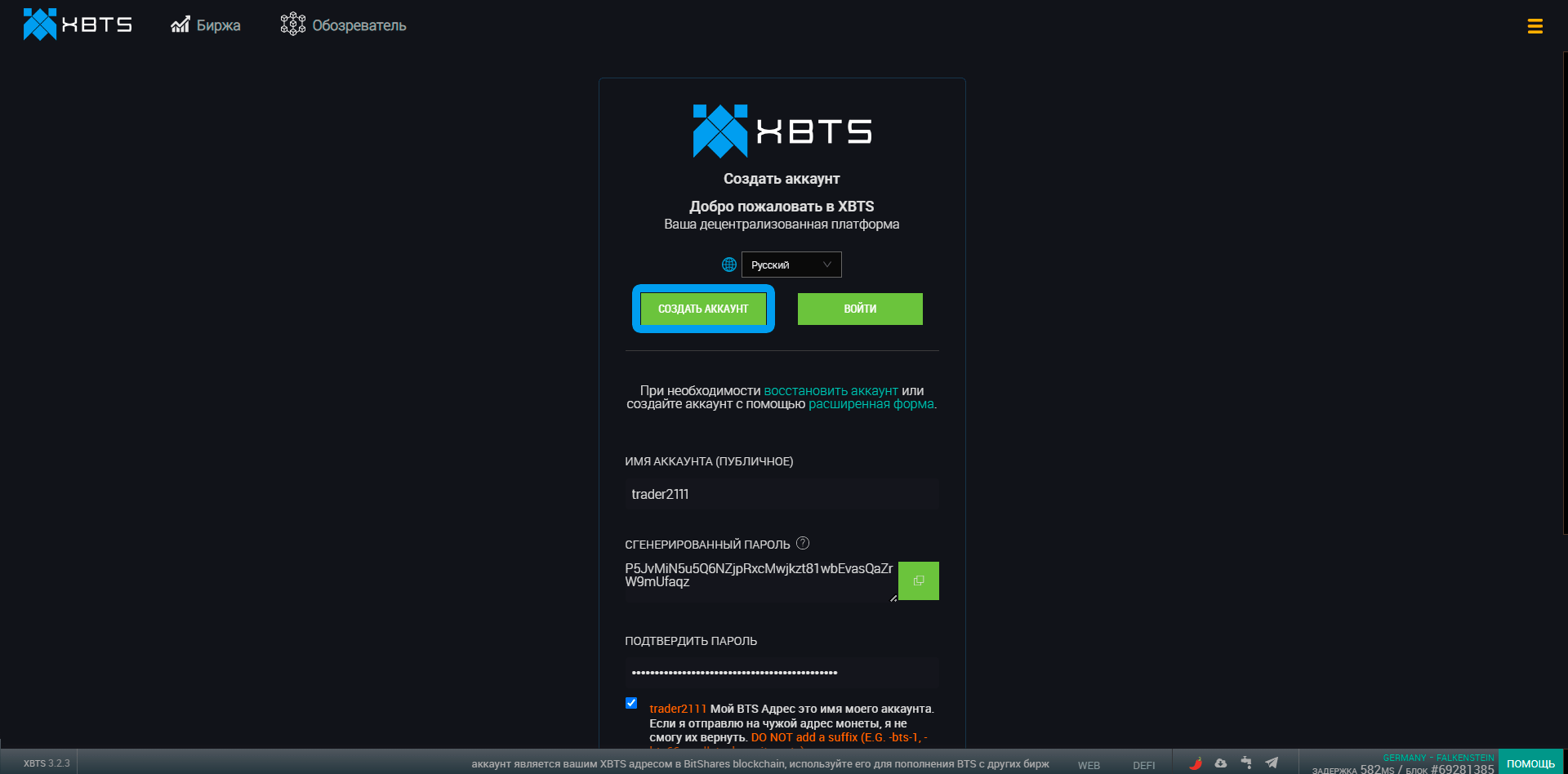Click the cloud download icon

(x=1220, y=763)
